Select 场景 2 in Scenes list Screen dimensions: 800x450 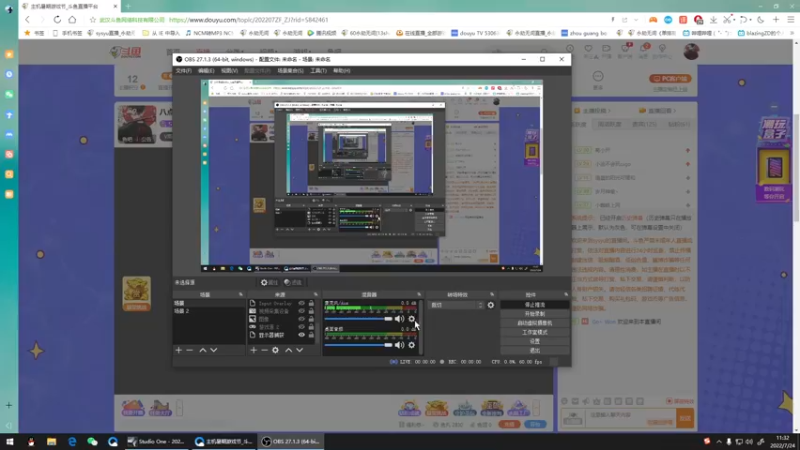click(x=209, y=311)
